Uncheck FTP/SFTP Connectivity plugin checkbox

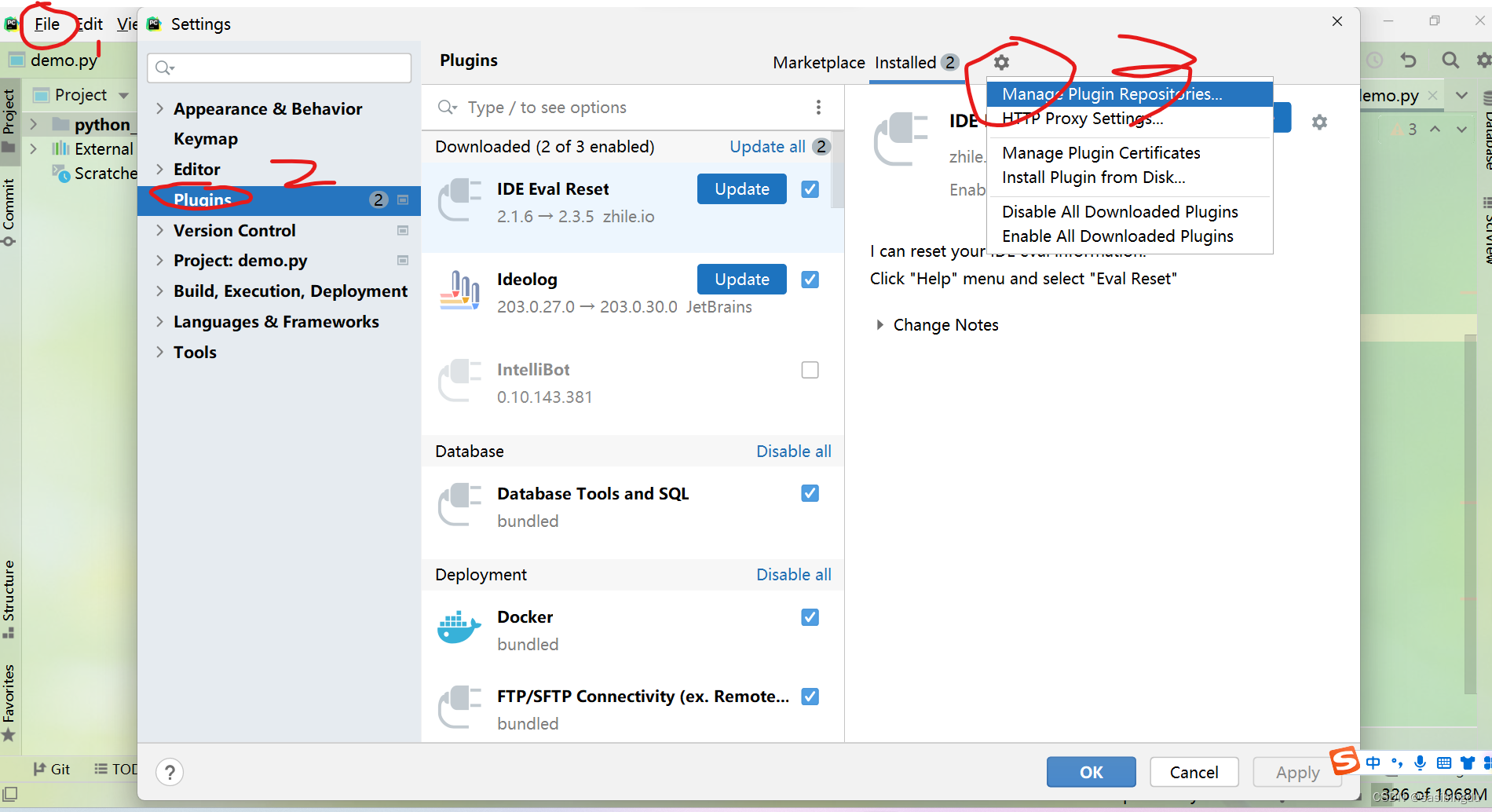pos(810,697)
